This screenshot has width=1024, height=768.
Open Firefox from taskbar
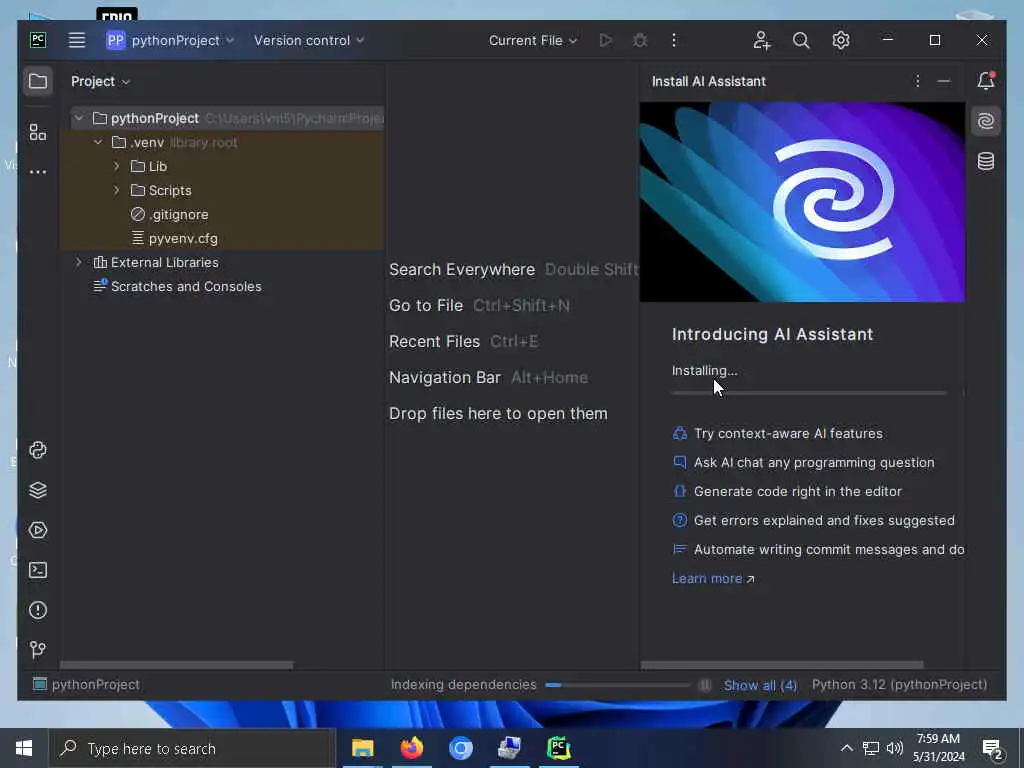pos(411,748)
